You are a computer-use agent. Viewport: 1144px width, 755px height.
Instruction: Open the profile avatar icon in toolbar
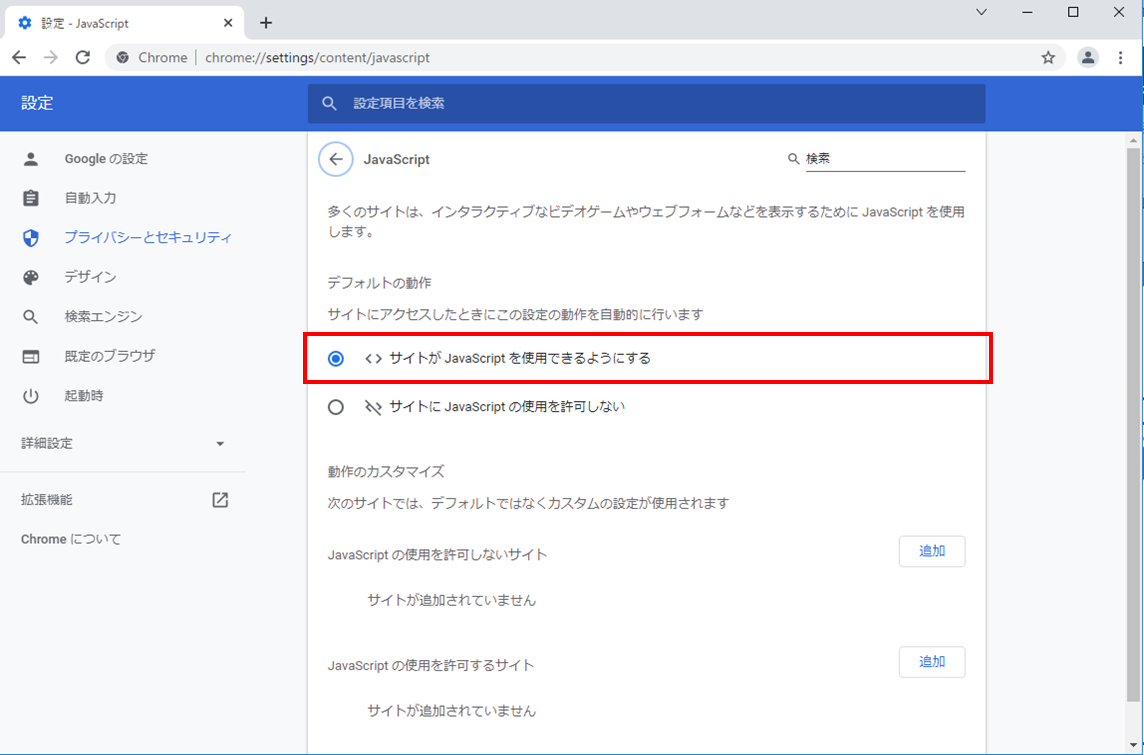click(x=1088, y=58)
